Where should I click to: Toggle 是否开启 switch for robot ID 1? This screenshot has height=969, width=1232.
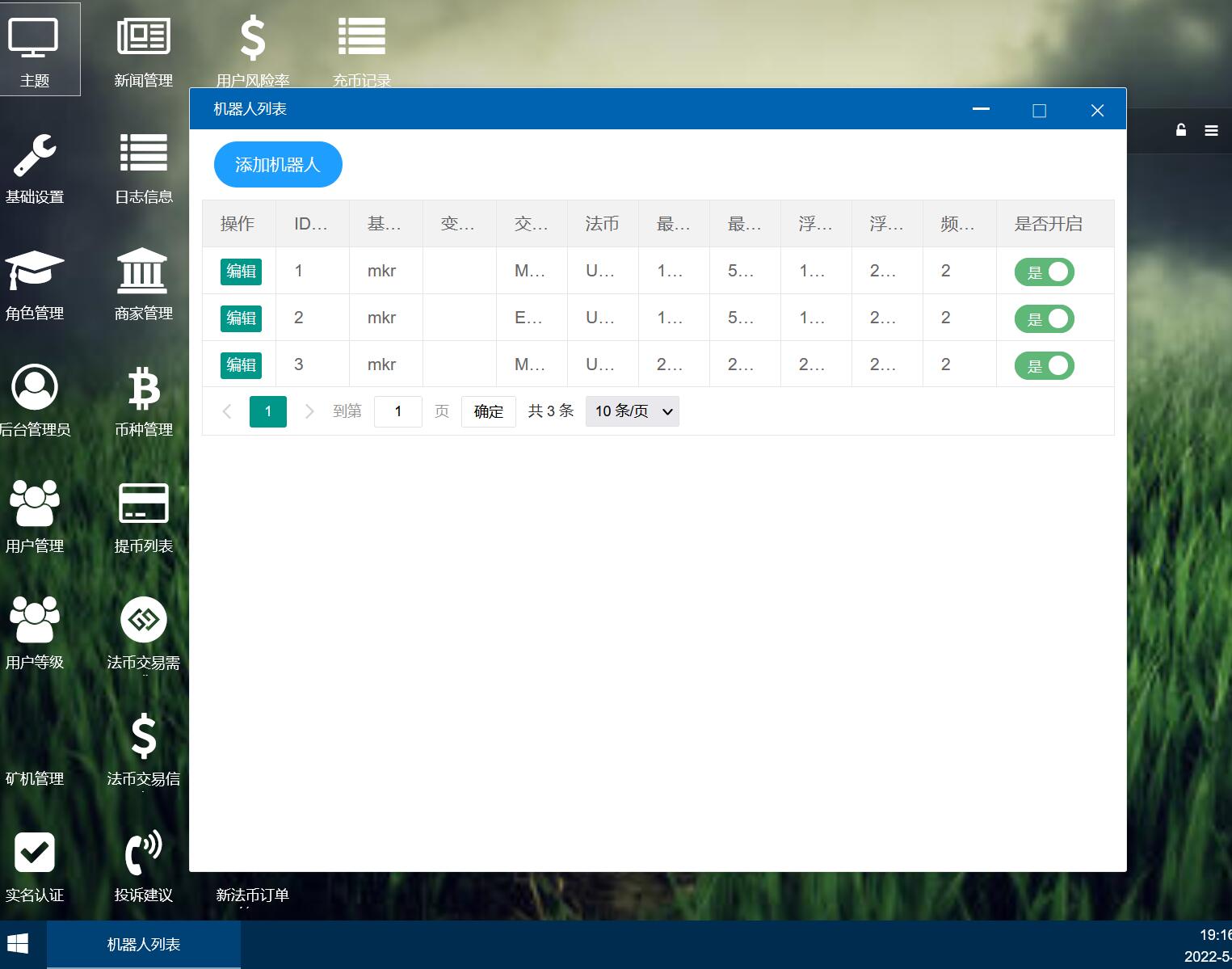[1044, 272]
